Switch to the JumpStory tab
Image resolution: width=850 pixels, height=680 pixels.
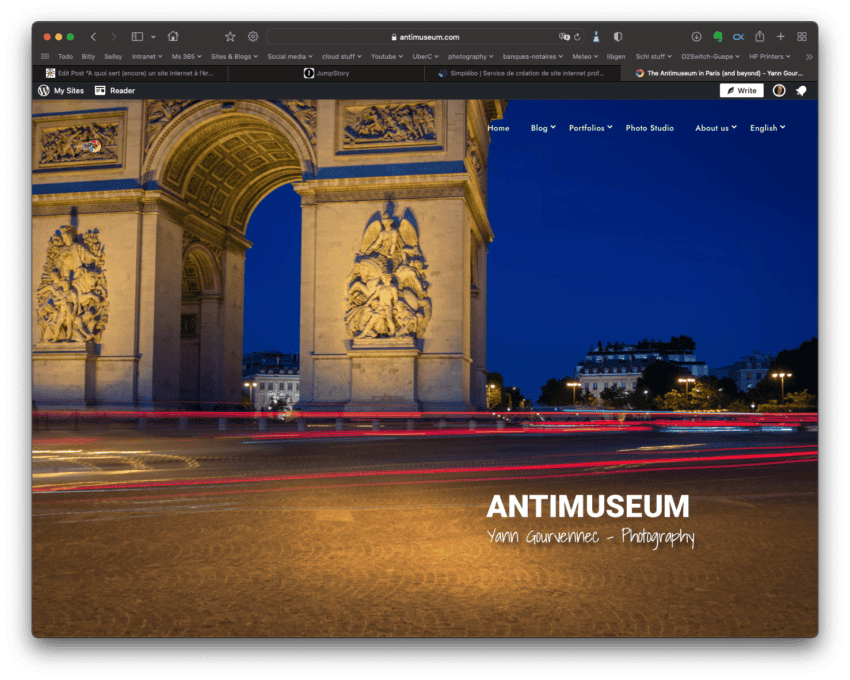coord(326,73)
